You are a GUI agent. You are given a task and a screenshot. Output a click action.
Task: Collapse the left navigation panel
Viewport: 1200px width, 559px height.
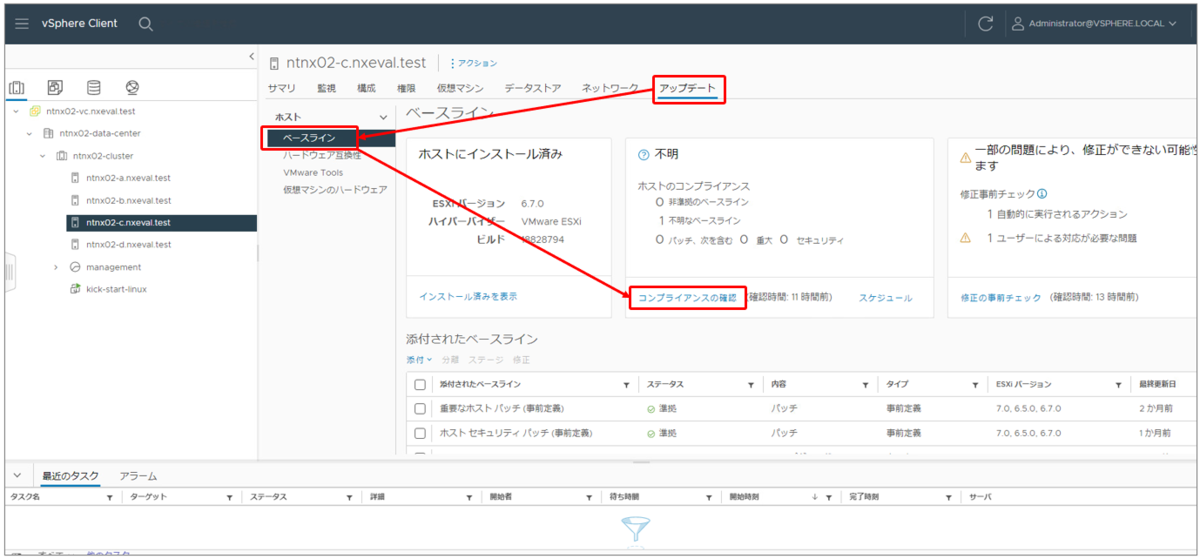coord(251,58)
